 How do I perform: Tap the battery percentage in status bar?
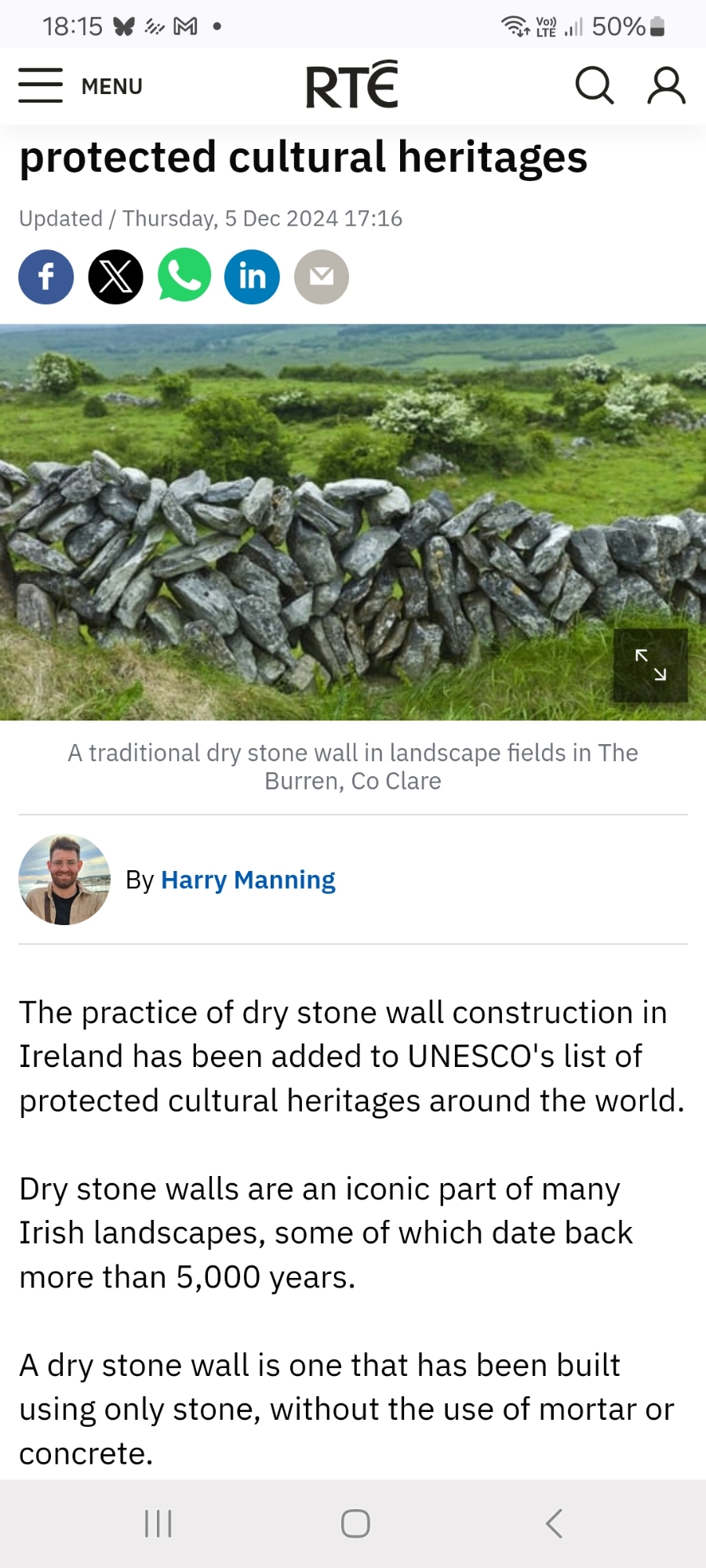pos(619,27)
